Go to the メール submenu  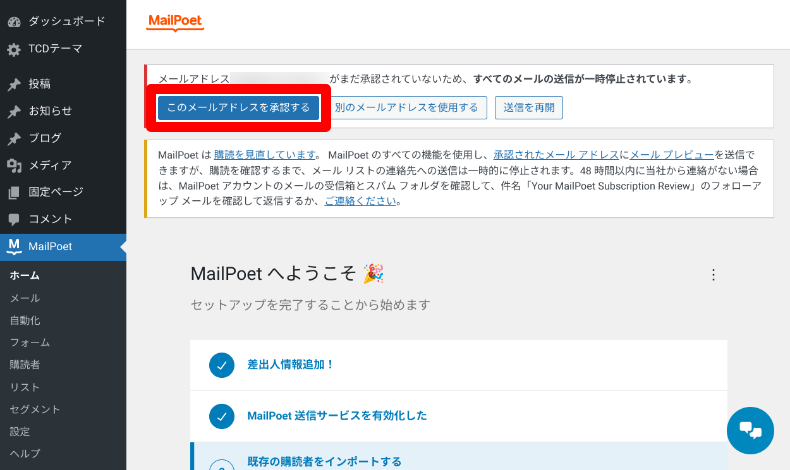pyautogui.click(x=25, y=298)
